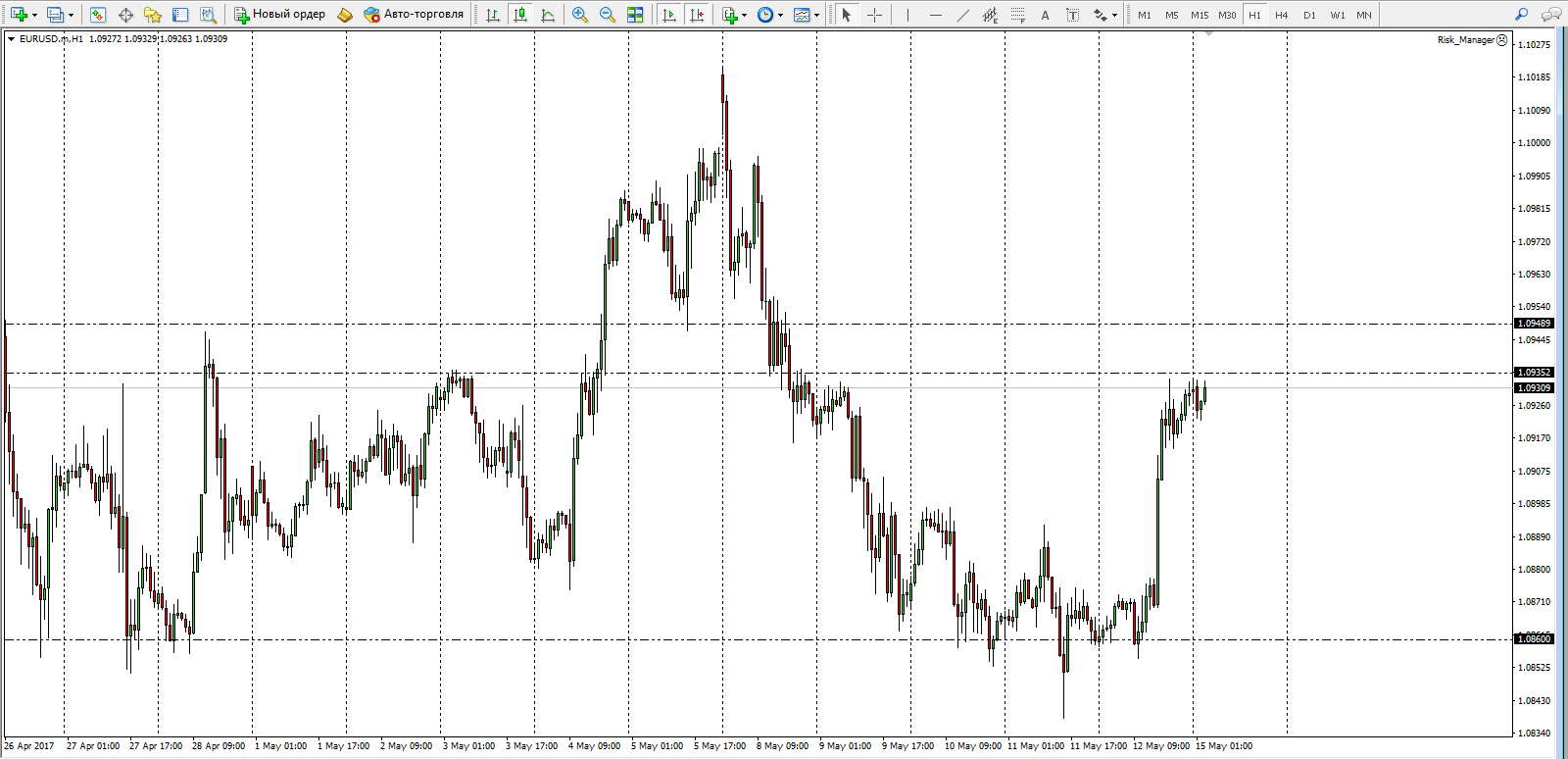Click the Arrows objects icon
Screen dimensions: 1568x759
tap(1101, 15)
